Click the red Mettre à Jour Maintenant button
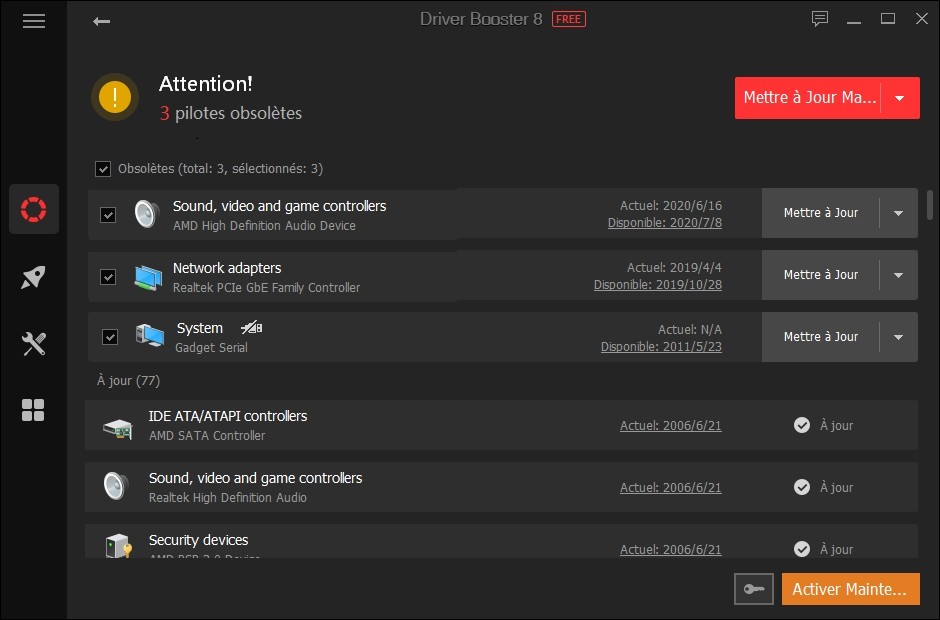This screenshot has height=620, width=940. 808,98
